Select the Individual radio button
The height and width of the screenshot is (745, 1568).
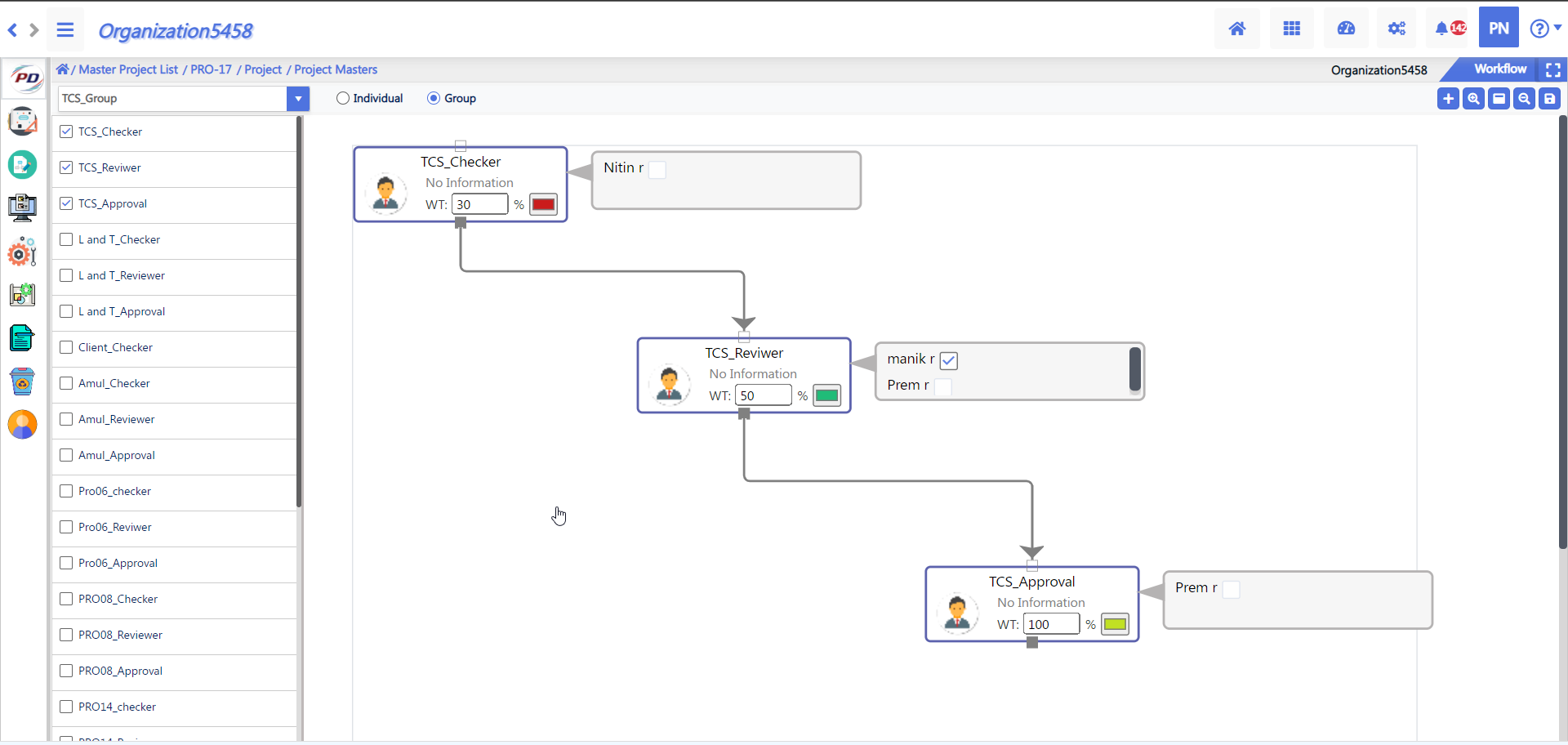343,98
